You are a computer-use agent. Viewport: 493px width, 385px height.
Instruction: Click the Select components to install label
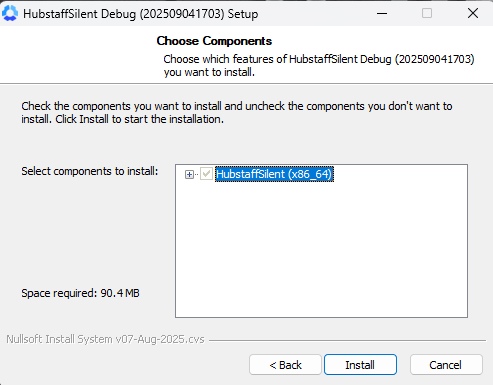click(x=90, y=171)
